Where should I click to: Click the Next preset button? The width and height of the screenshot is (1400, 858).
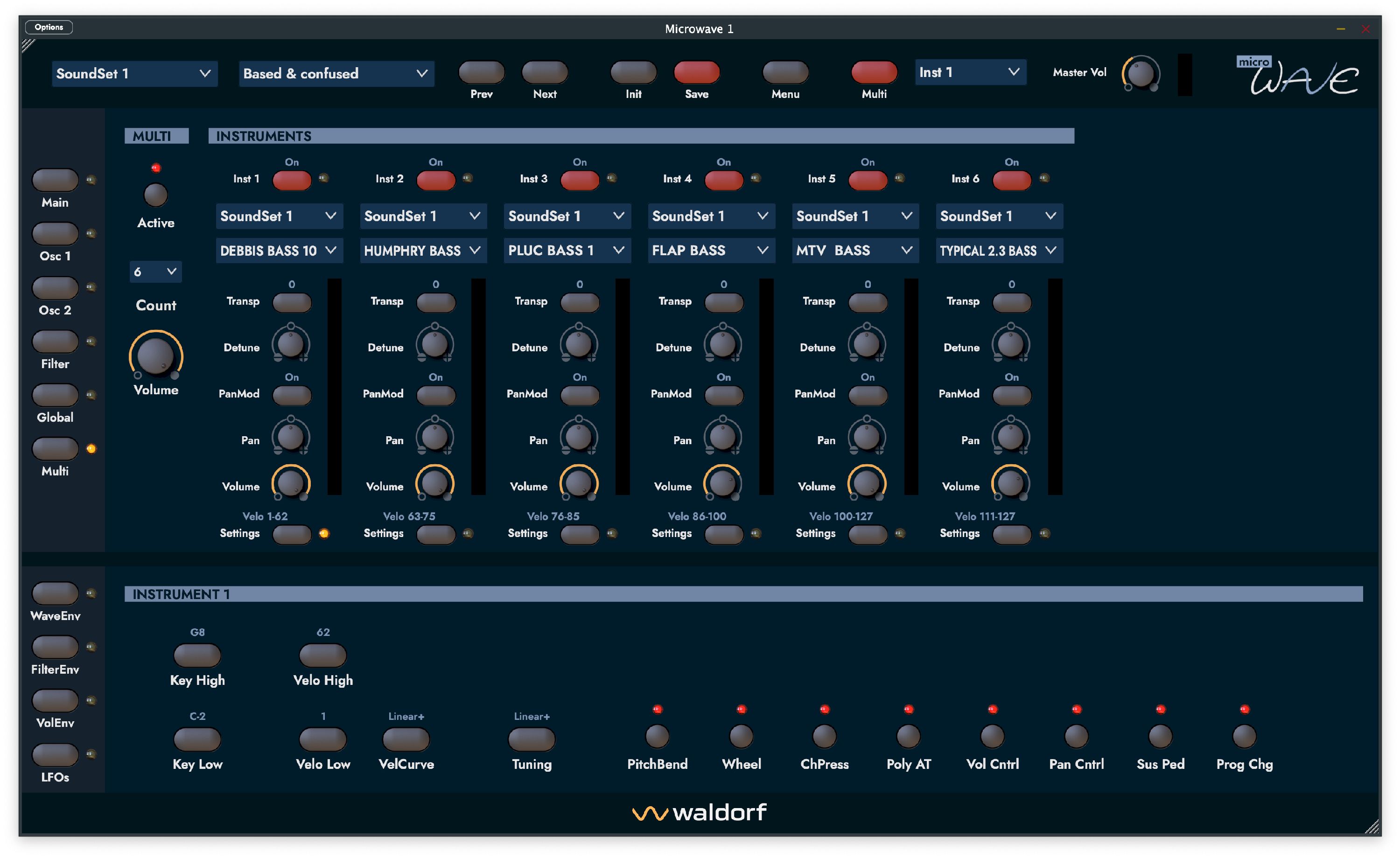pyautogui.click(x=545, y=72)
